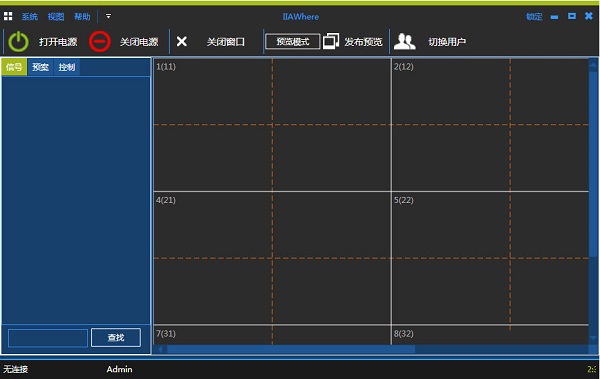Click the 发布预览 label
The image size is (600, 379).
pos(364,42)
